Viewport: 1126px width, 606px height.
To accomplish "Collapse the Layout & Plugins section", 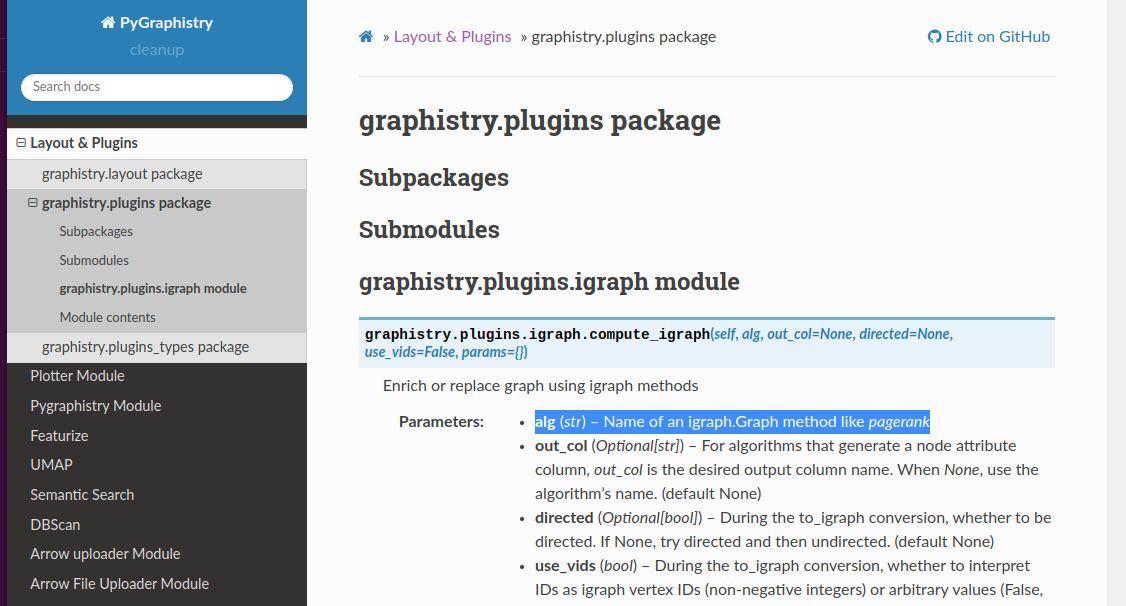I will [x=21, y=143].
